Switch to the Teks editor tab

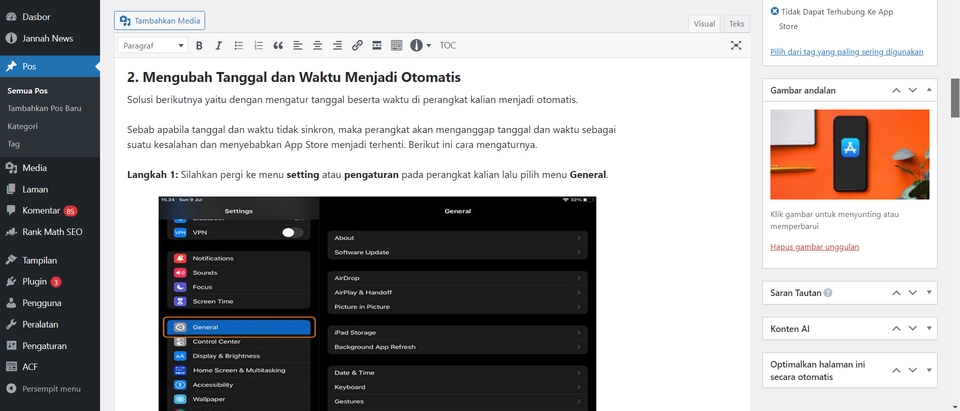tap(737, 24)
